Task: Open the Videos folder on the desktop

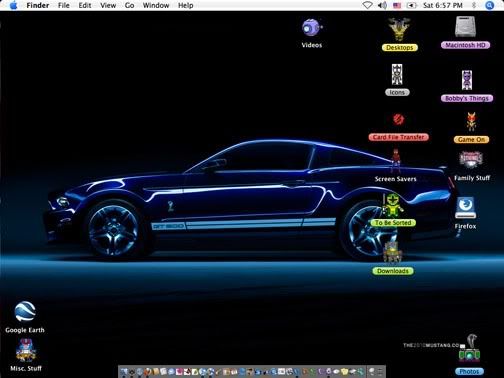Action: coord(312,28)
